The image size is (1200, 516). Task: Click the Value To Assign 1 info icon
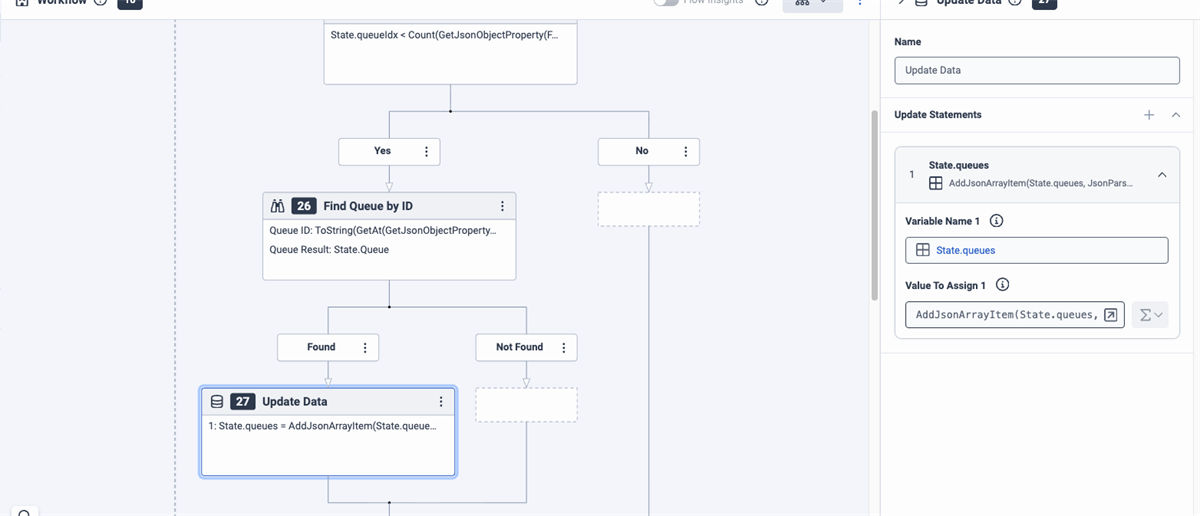pyautogui.click(x=1002, y=285)
